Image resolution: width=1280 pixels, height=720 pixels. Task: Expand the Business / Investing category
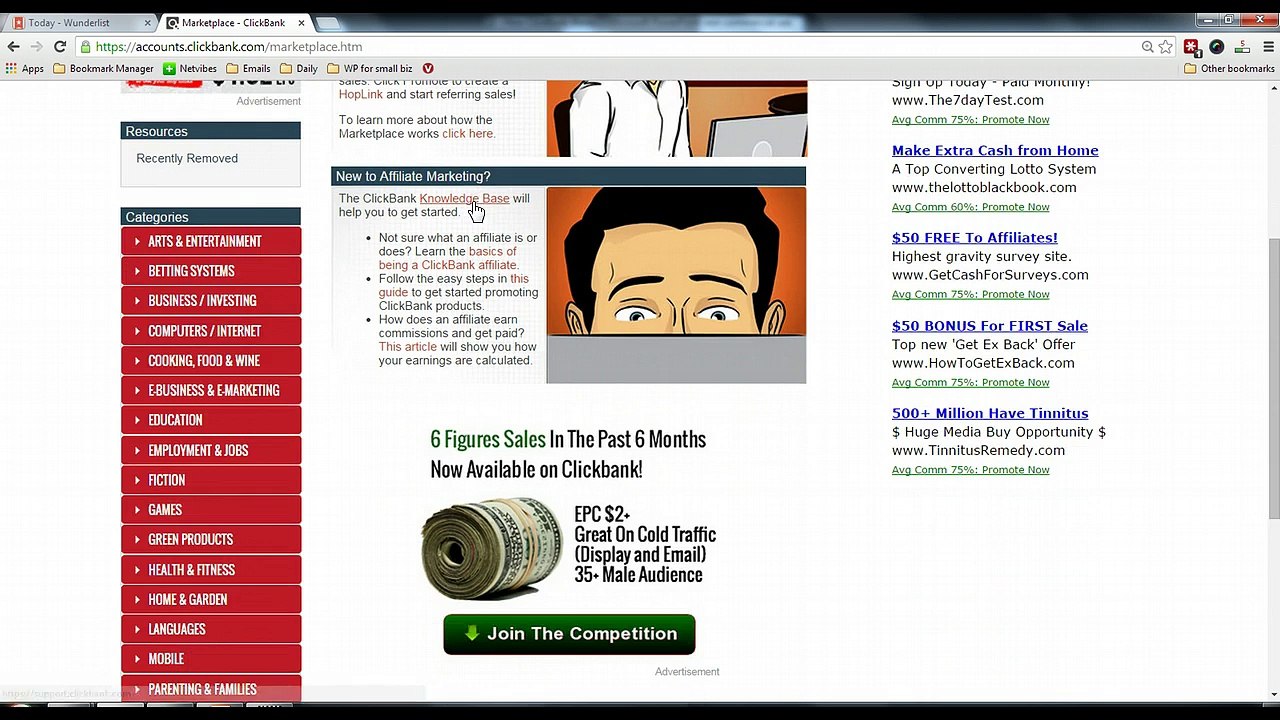click(x=211, y=301)
